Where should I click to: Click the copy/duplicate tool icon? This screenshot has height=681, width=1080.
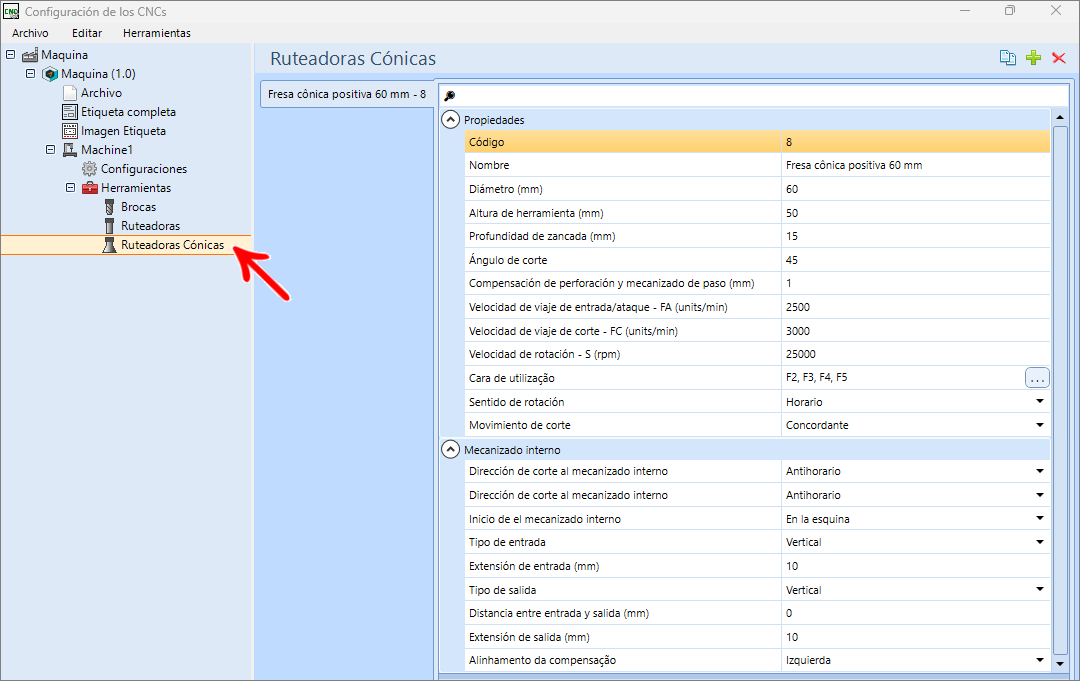click(1007, 58)
